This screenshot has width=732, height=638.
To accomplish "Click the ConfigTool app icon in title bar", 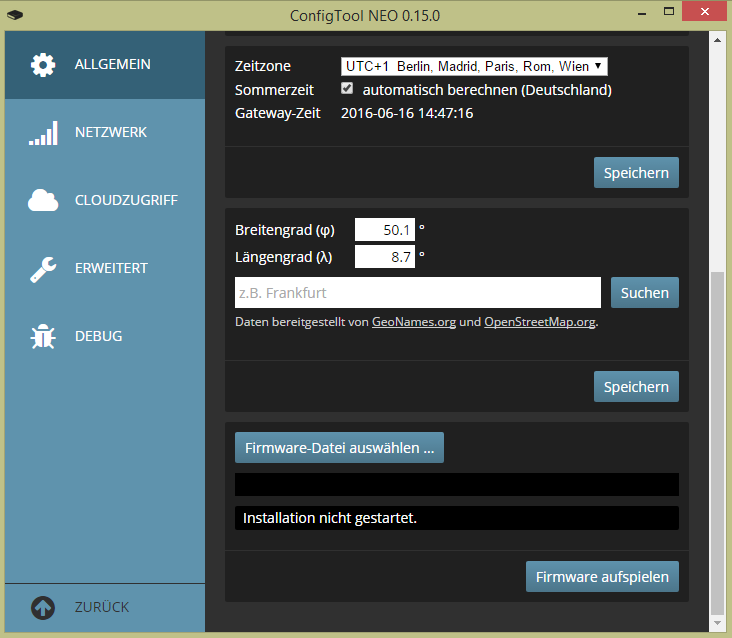I will pos(15,15).
